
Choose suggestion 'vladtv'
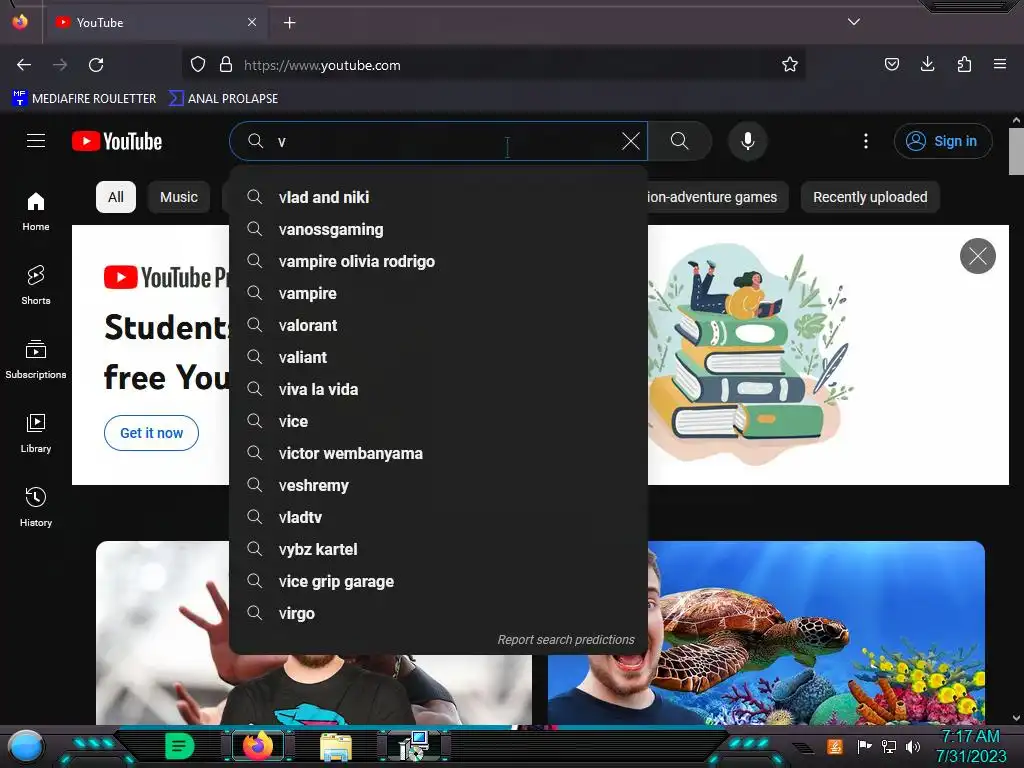[438, 517]
